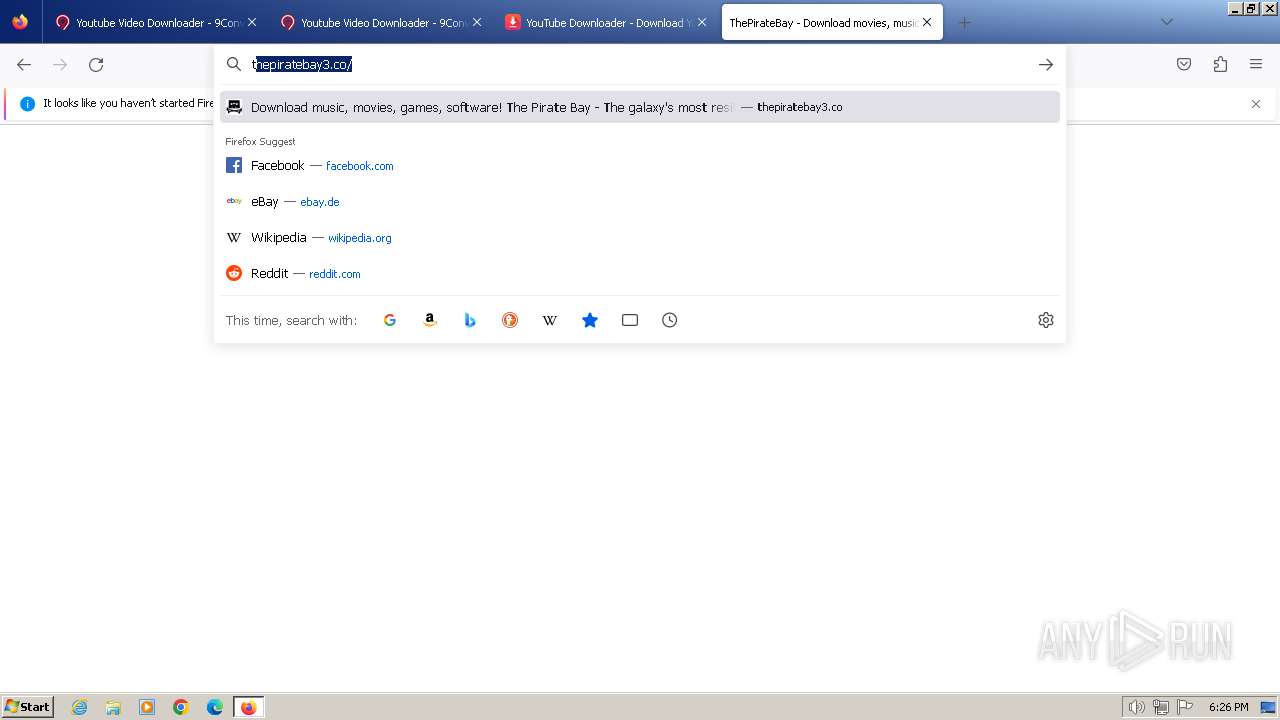Launch Internet Explorer from taskbar

(x=80, y=707)
